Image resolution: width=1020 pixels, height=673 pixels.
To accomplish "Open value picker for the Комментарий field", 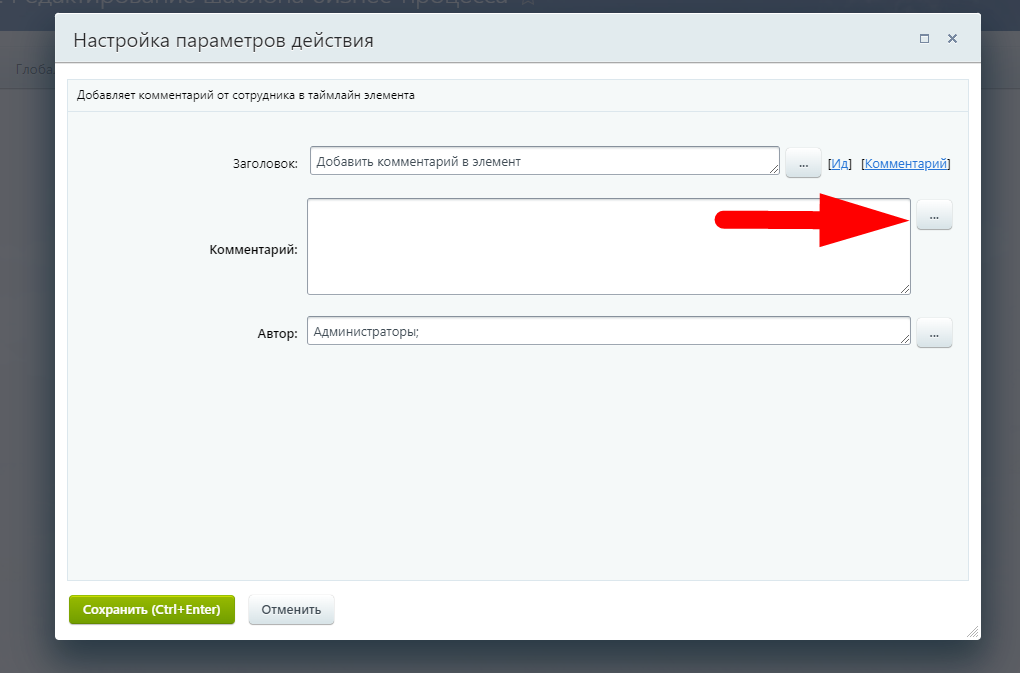I will click(934, 215).
